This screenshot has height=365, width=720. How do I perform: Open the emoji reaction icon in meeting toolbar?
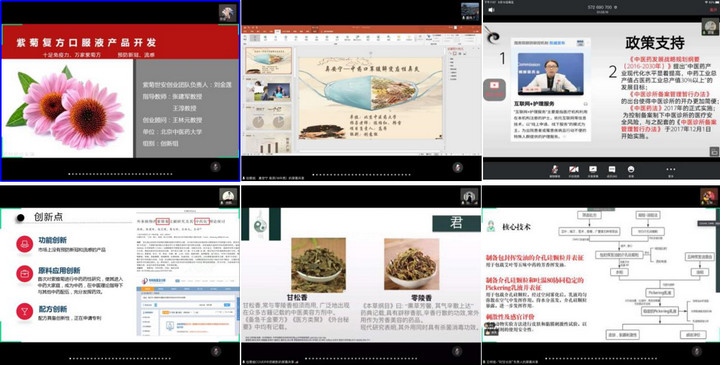(x=631, y=170)
